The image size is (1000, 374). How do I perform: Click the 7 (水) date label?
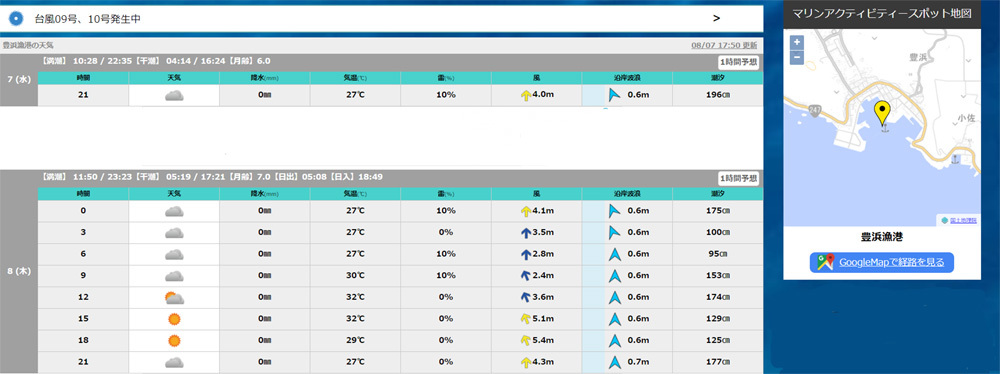point(18,80)
